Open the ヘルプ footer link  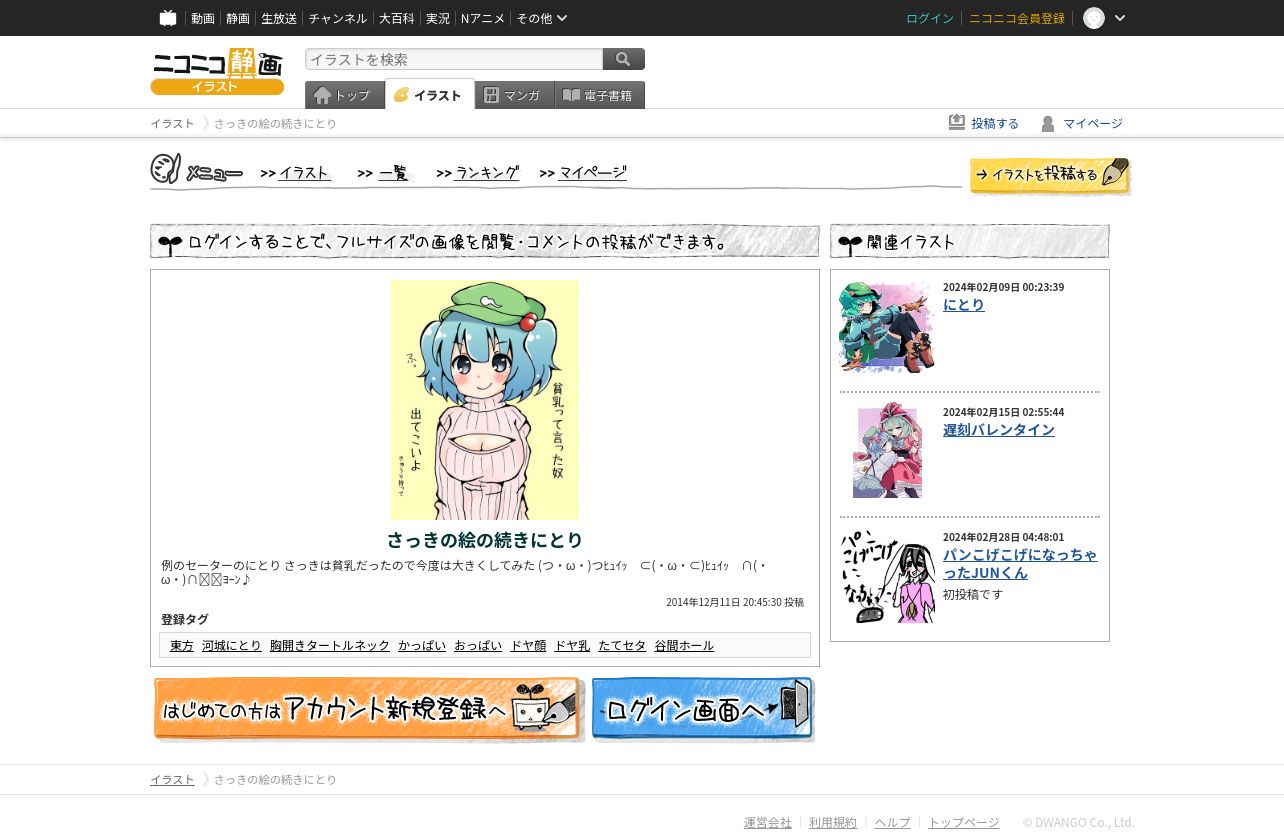[x=892, y=822]
